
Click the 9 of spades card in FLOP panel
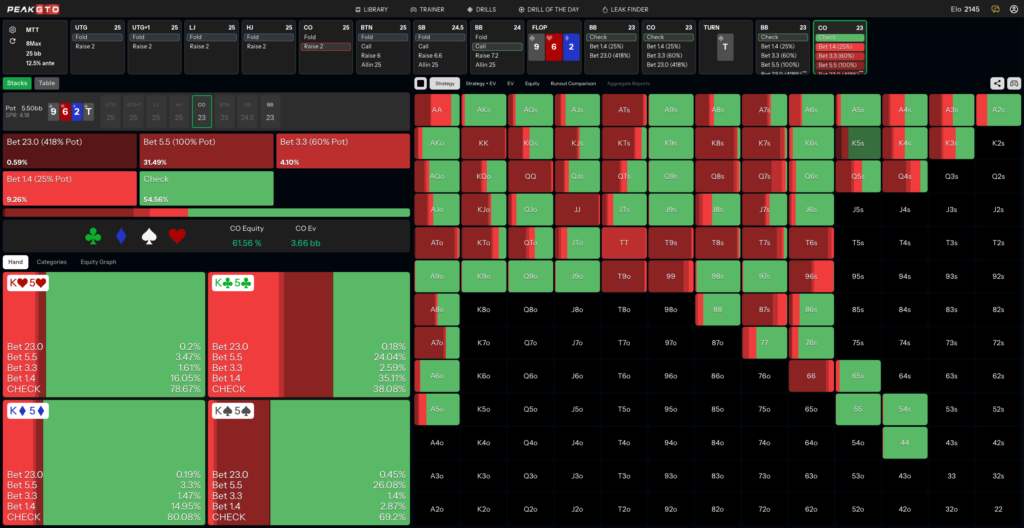click(x=536, y=48)
